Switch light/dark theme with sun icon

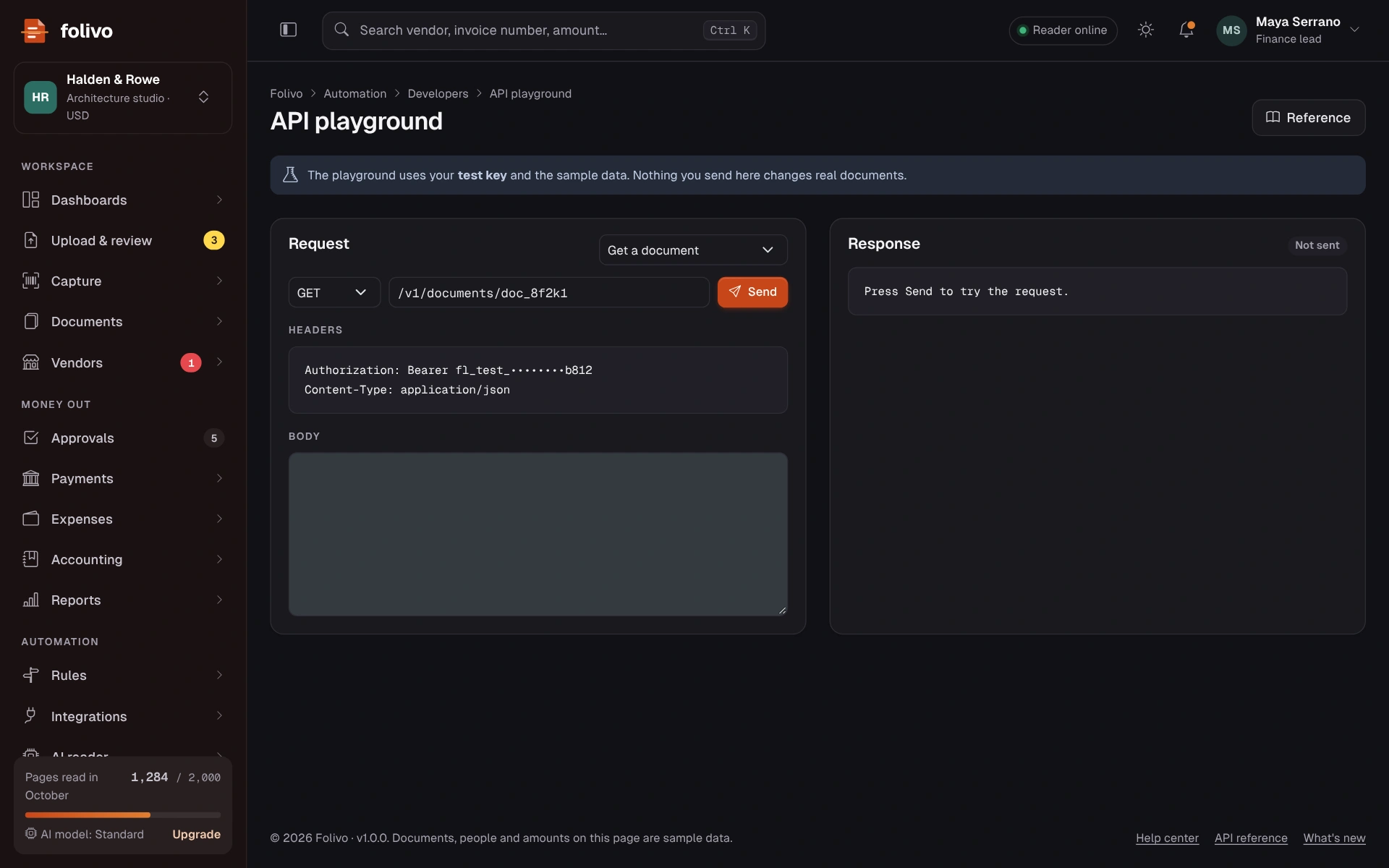point(1145,30)
